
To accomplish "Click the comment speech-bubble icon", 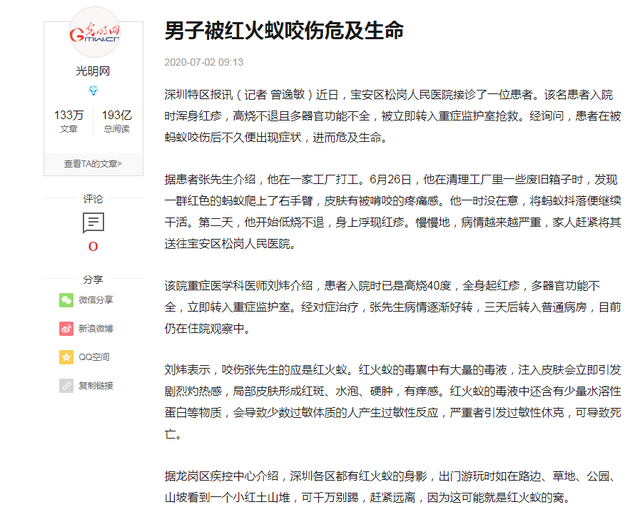I will click(x=93, y=223).
